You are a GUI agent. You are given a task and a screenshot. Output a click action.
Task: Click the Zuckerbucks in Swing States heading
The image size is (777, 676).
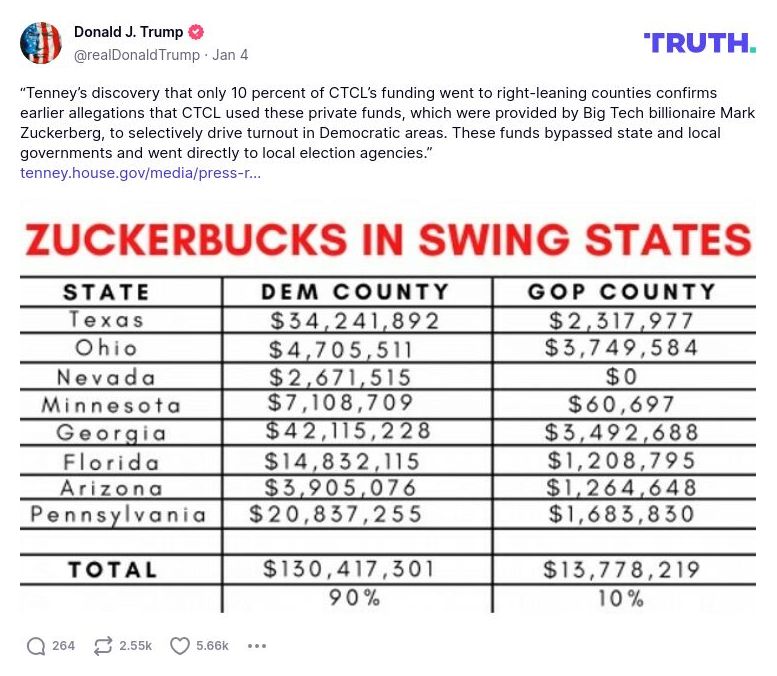[388, 240]
